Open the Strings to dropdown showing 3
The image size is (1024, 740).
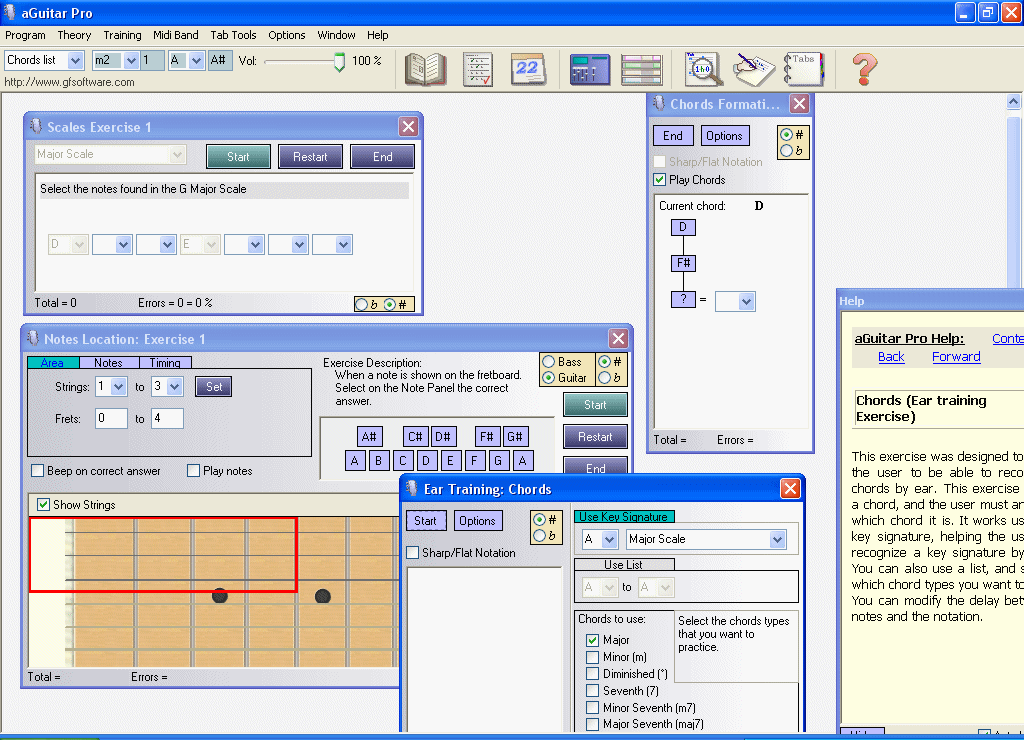pos(174,387)
